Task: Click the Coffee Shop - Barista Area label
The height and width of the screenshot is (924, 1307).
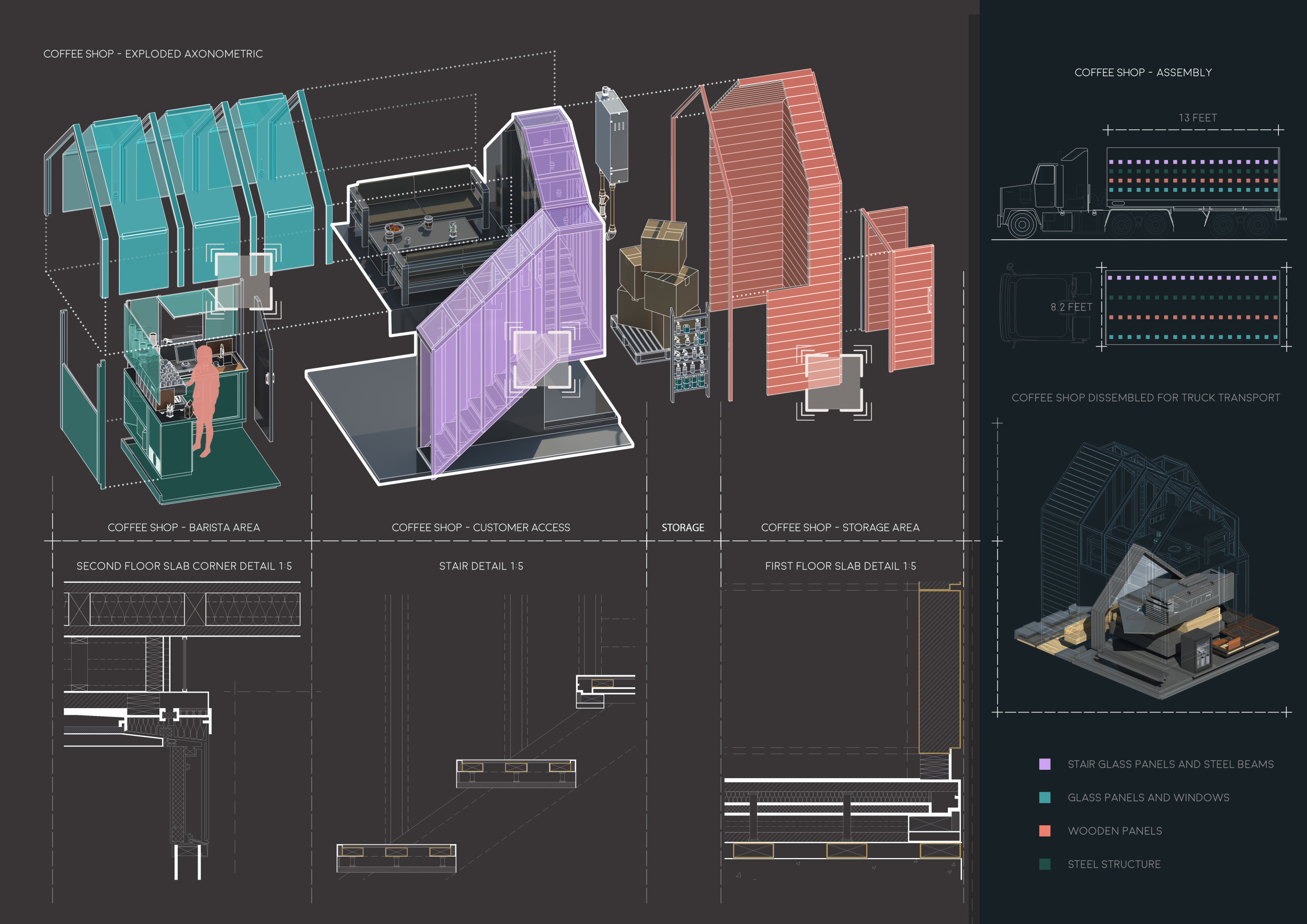Action: click(184, 527)
